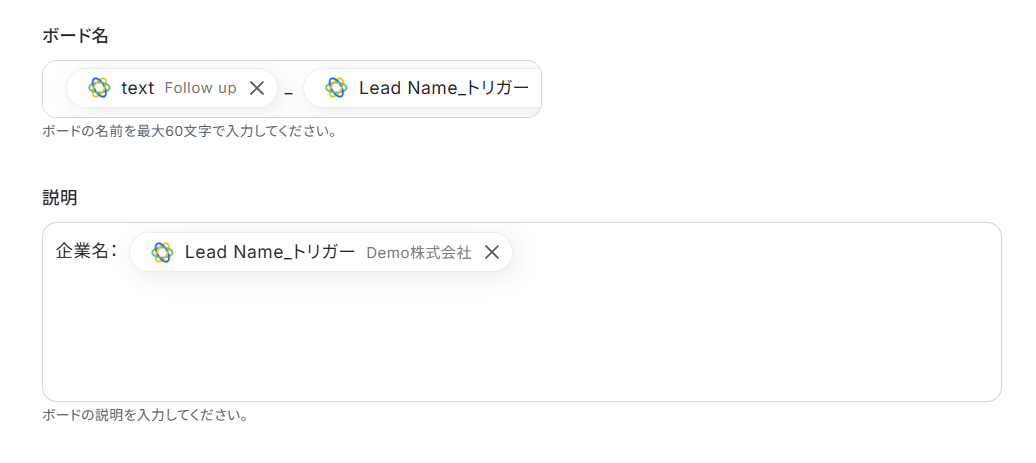Place cursor at underscore between board-name chips
This screenshot has width=1036, height=463.
tap(289, 92)
